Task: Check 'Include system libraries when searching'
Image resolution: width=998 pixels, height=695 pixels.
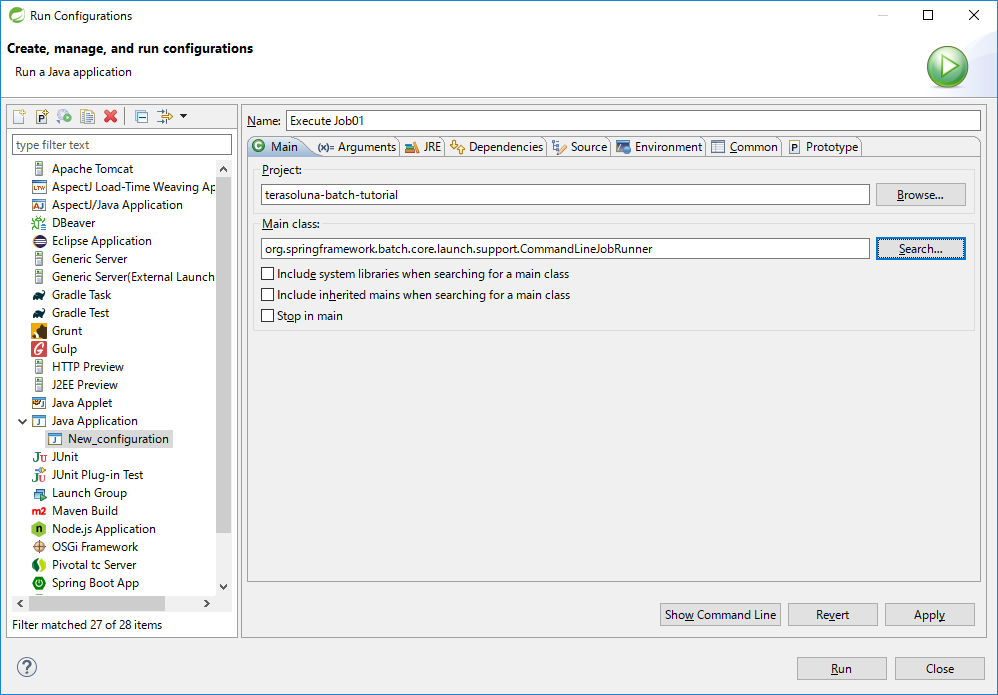Action: [x=268, y=273]
